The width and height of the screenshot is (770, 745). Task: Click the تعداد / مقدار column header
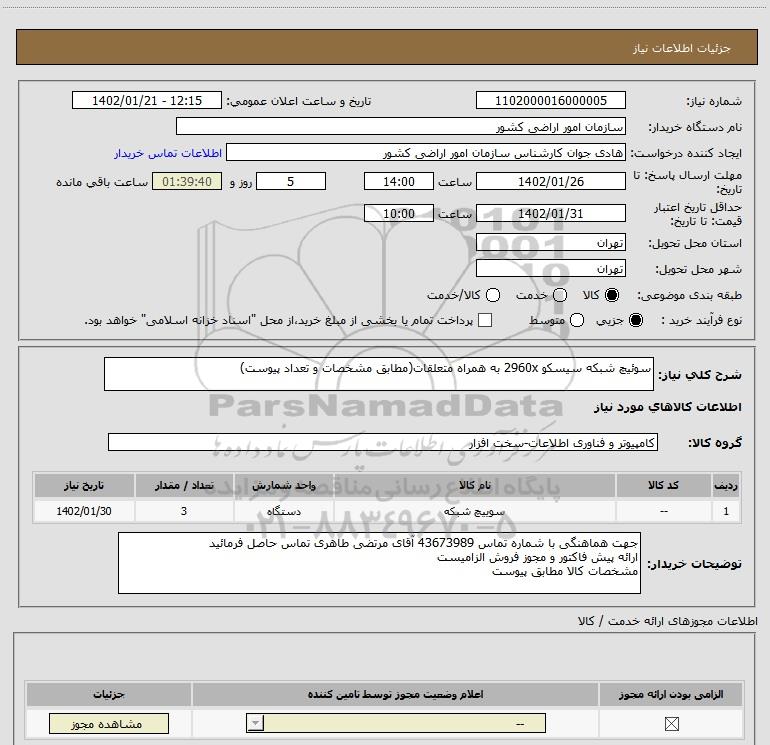click(184, 485)
